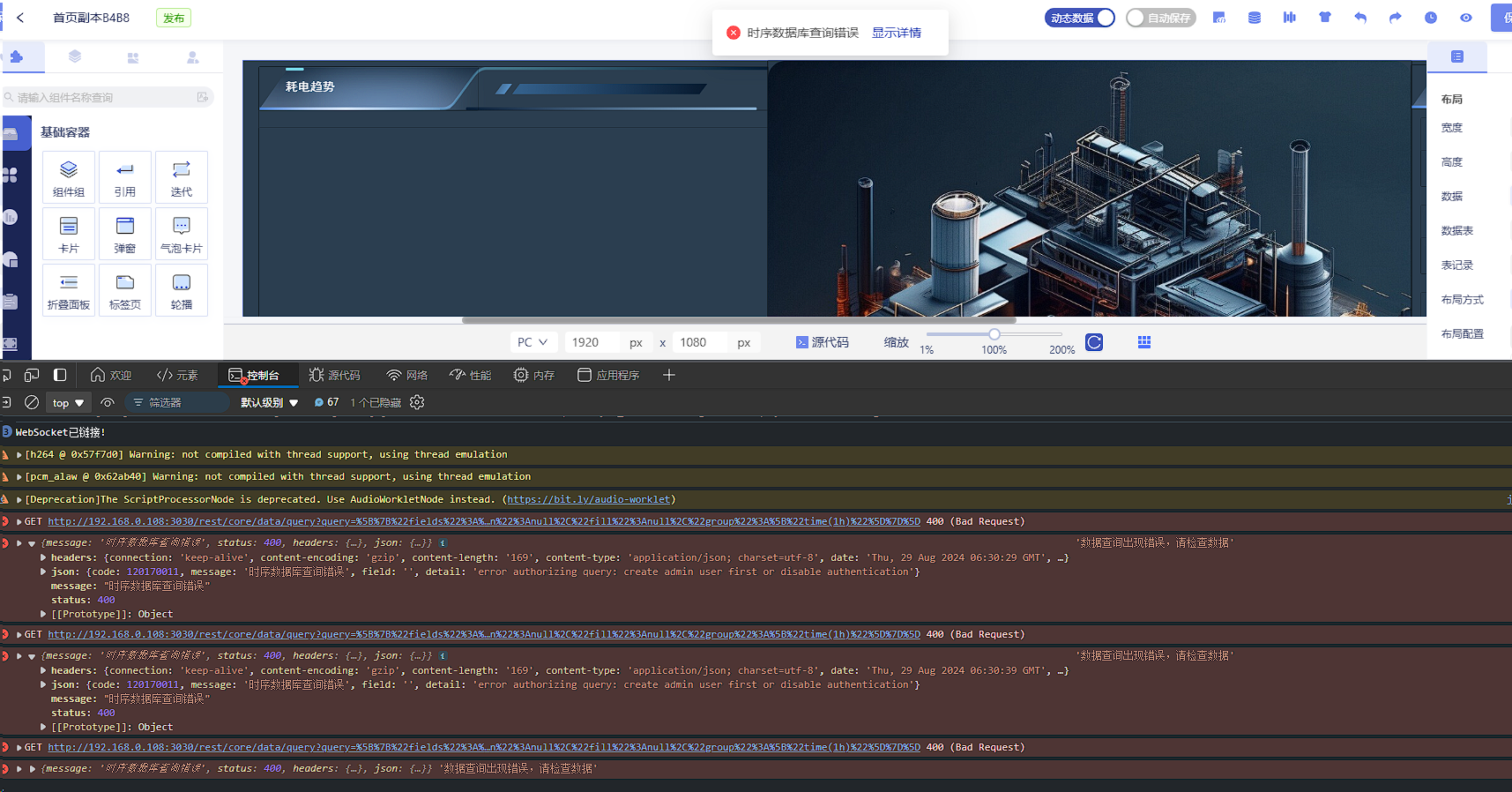Screen dimensions: 1512x792
Task: Click 显示详情 in the error toast
Action: click(x=897, y=33)
